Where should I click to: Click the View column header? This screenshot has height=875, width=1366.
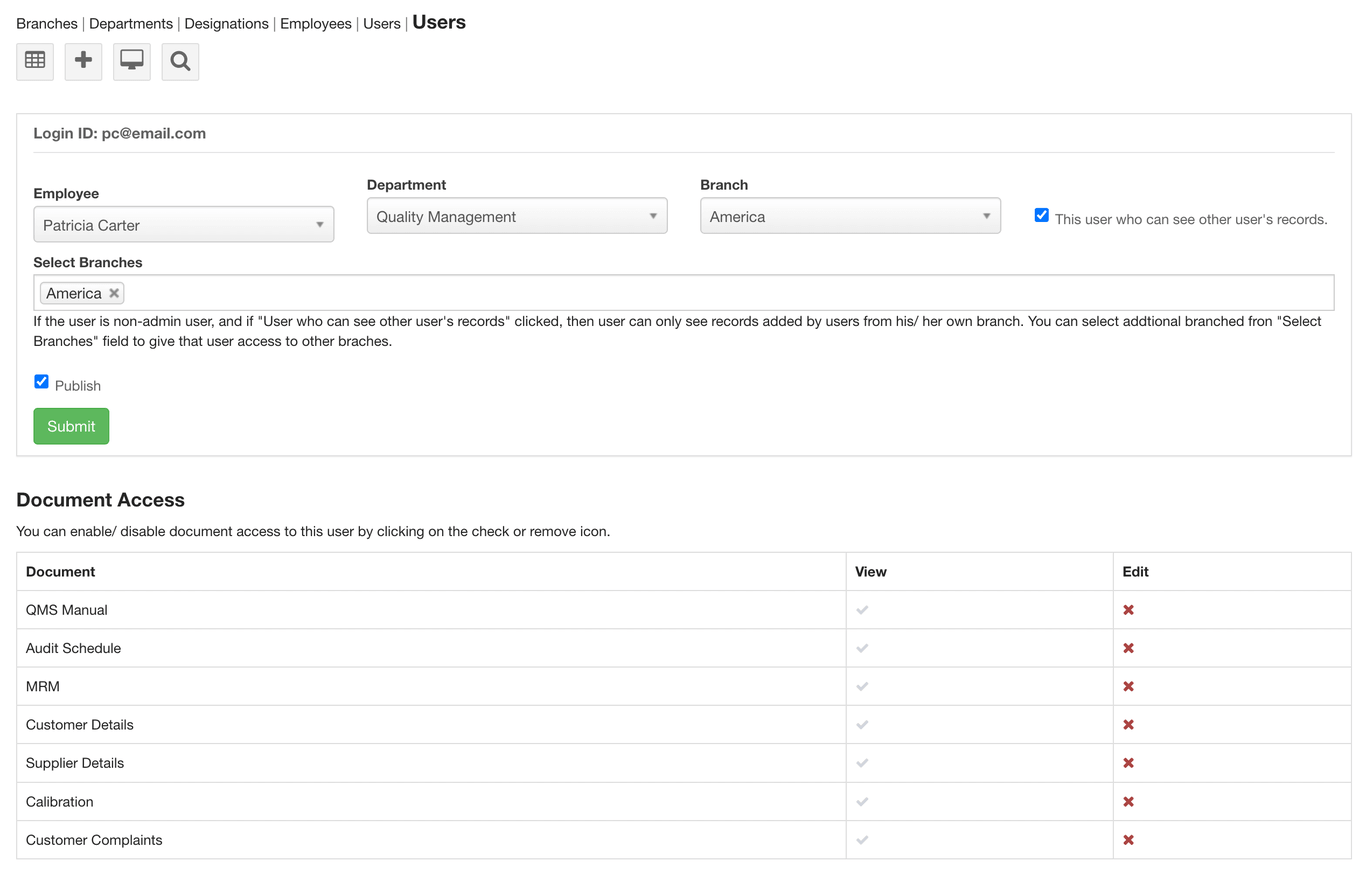pyautogui.click(x=871, y=572)
